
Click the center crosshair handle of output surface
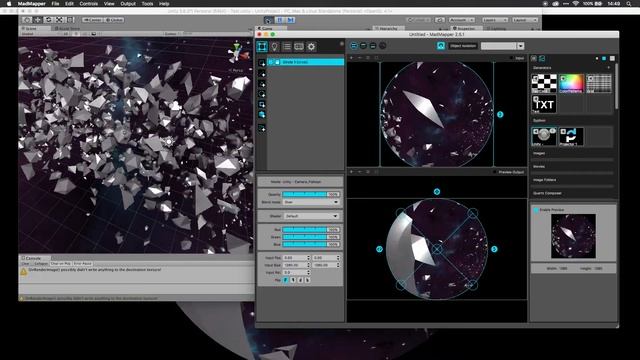point(437,249)
